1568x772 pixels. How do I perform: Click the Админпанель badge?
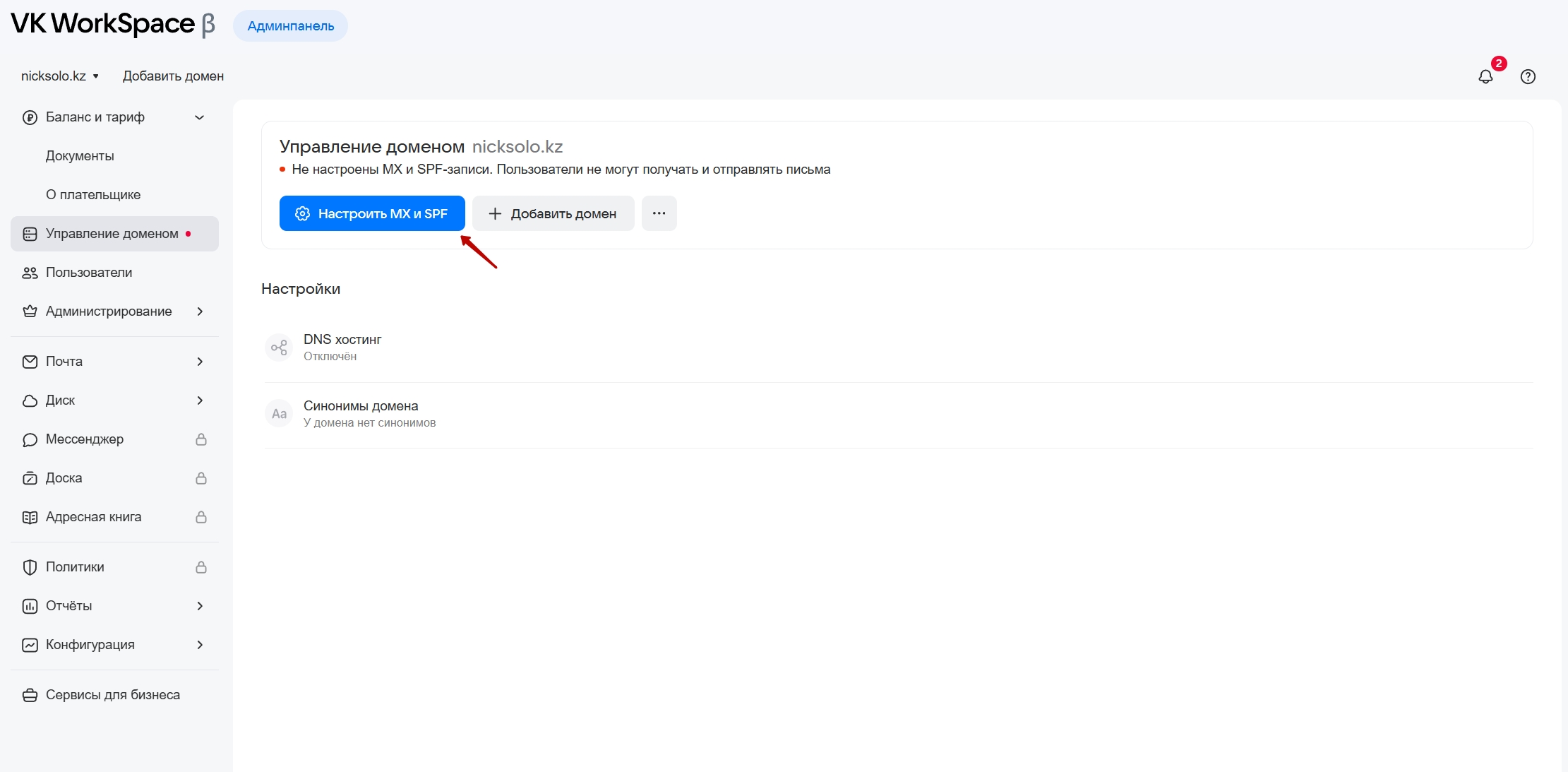290,26
